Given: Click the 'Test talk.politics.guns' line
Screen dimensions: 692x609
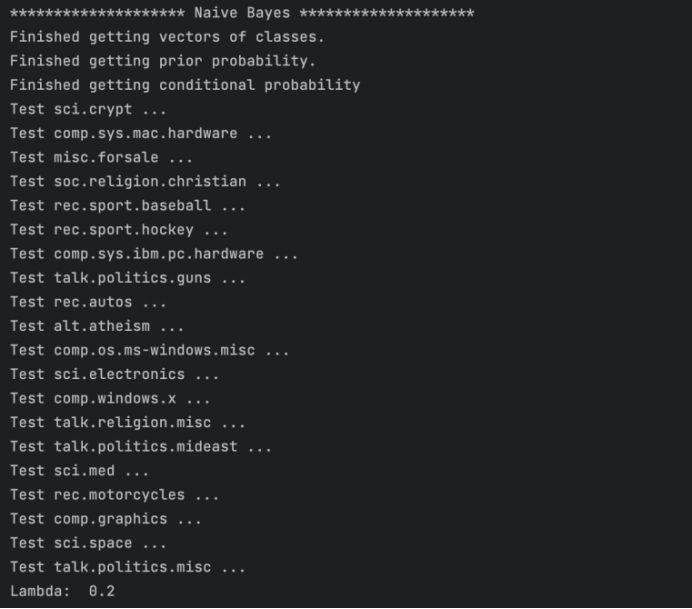Looking at the screenshot, I should [127, 278].
